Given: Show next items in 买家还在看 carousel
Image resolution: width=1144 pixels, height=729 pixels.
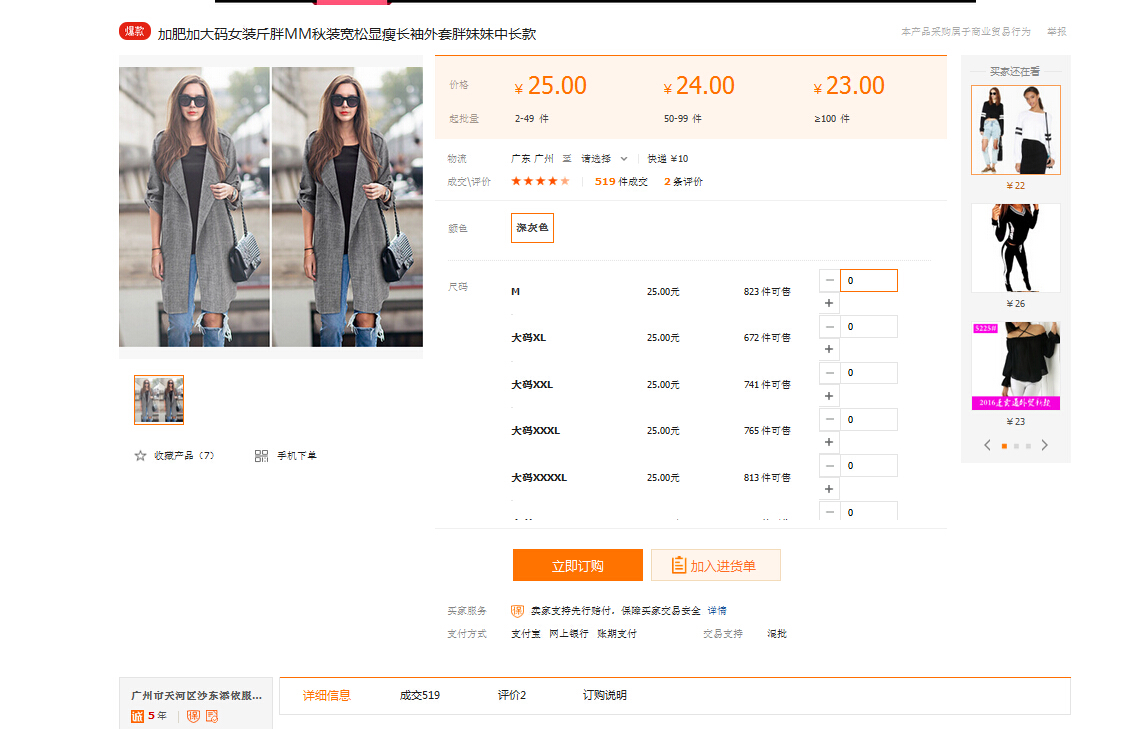Looking at the screenshot, I should pos(1045,446).
